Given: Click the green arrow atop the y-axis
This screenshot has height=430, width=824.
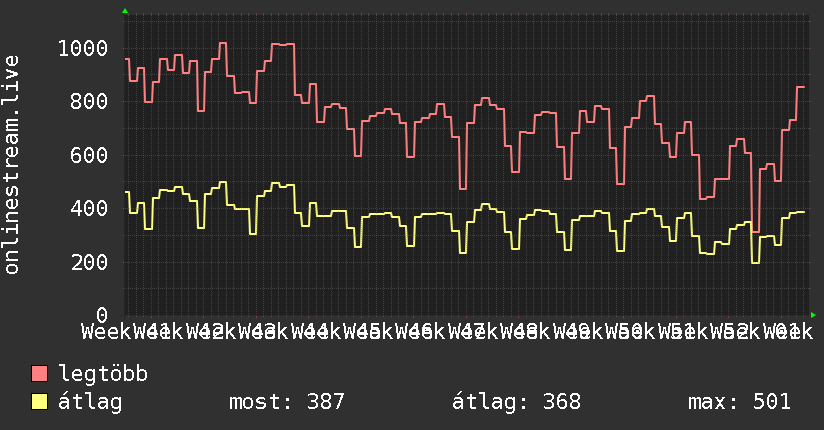Looking at the screenshot, I should coord(125,11).
